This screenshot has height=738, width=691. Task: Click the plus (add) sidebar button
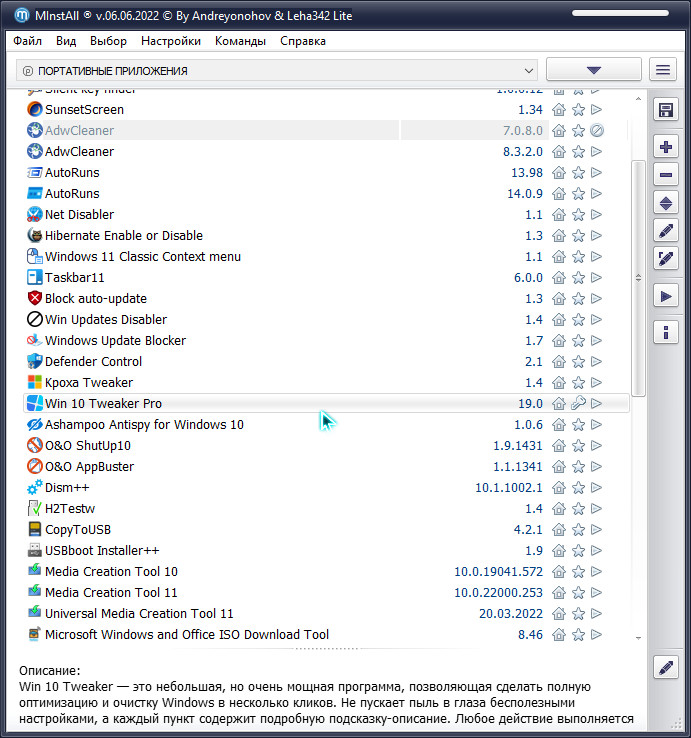[x=666, y=147]
